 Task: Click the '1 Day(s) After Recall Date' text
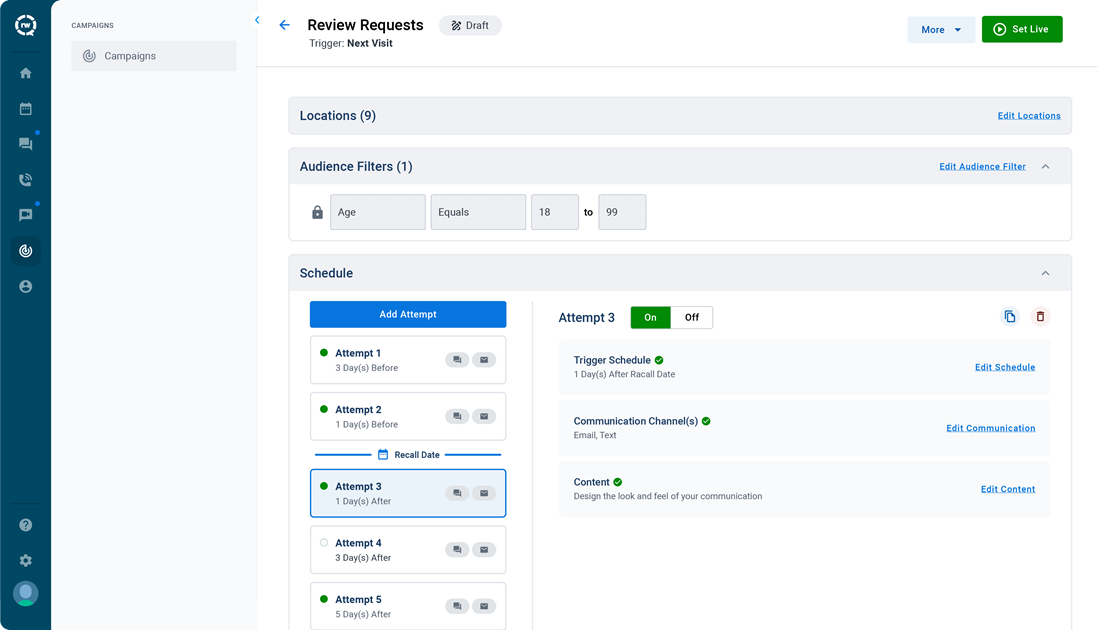(624, 374)
